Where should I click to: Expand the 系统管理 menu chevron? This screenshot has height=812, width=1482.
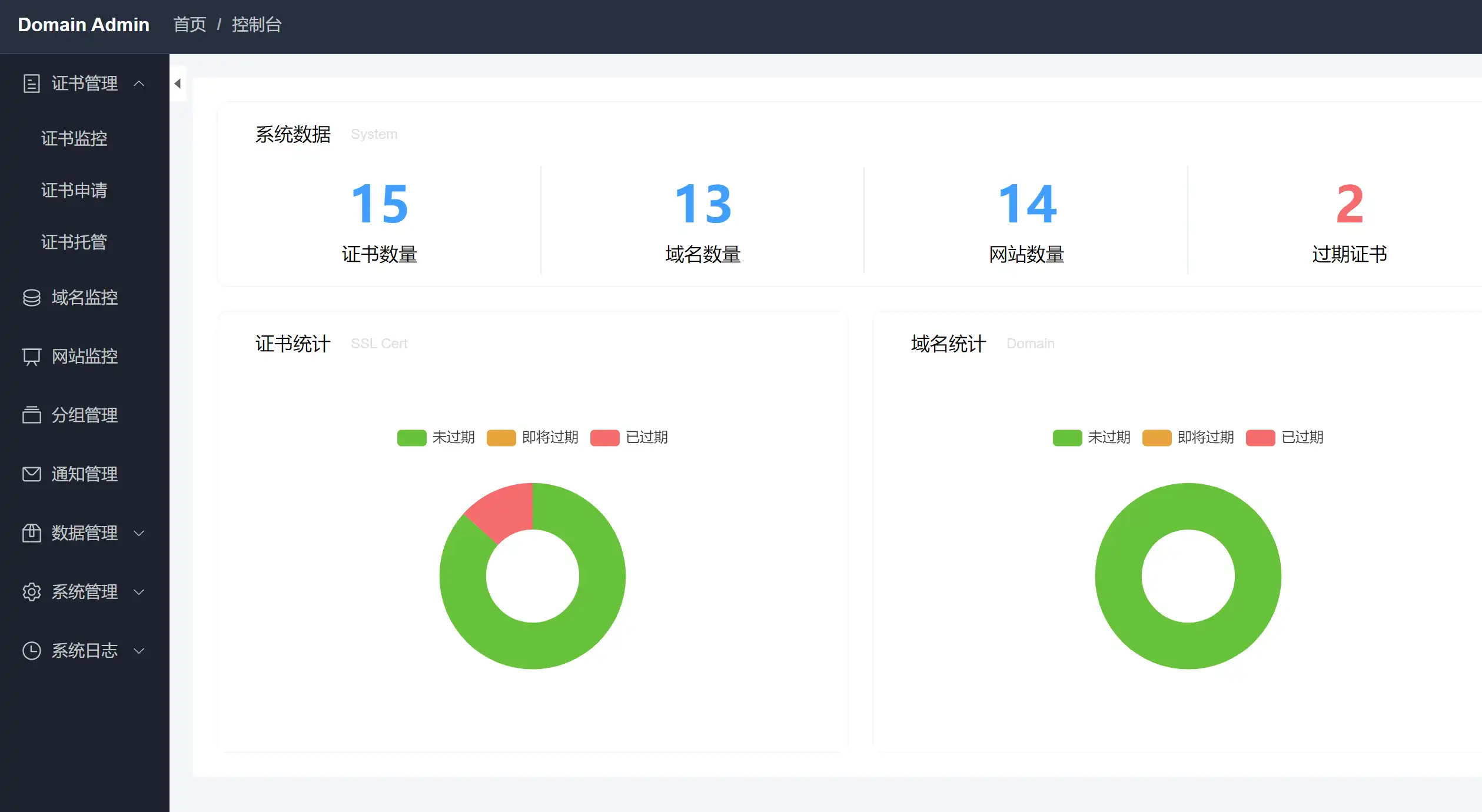[x=139, y=592]
